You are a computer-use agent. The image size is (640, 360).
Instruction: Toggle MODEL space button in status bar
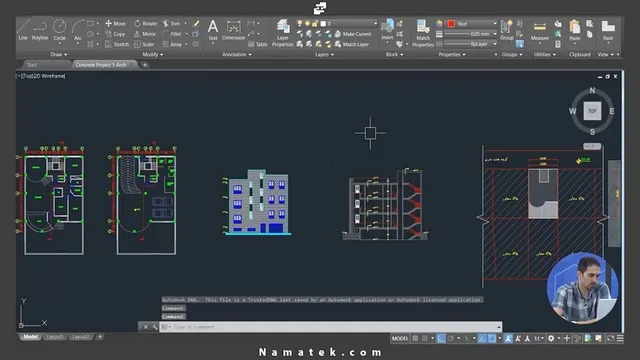[x=400, y=338]
